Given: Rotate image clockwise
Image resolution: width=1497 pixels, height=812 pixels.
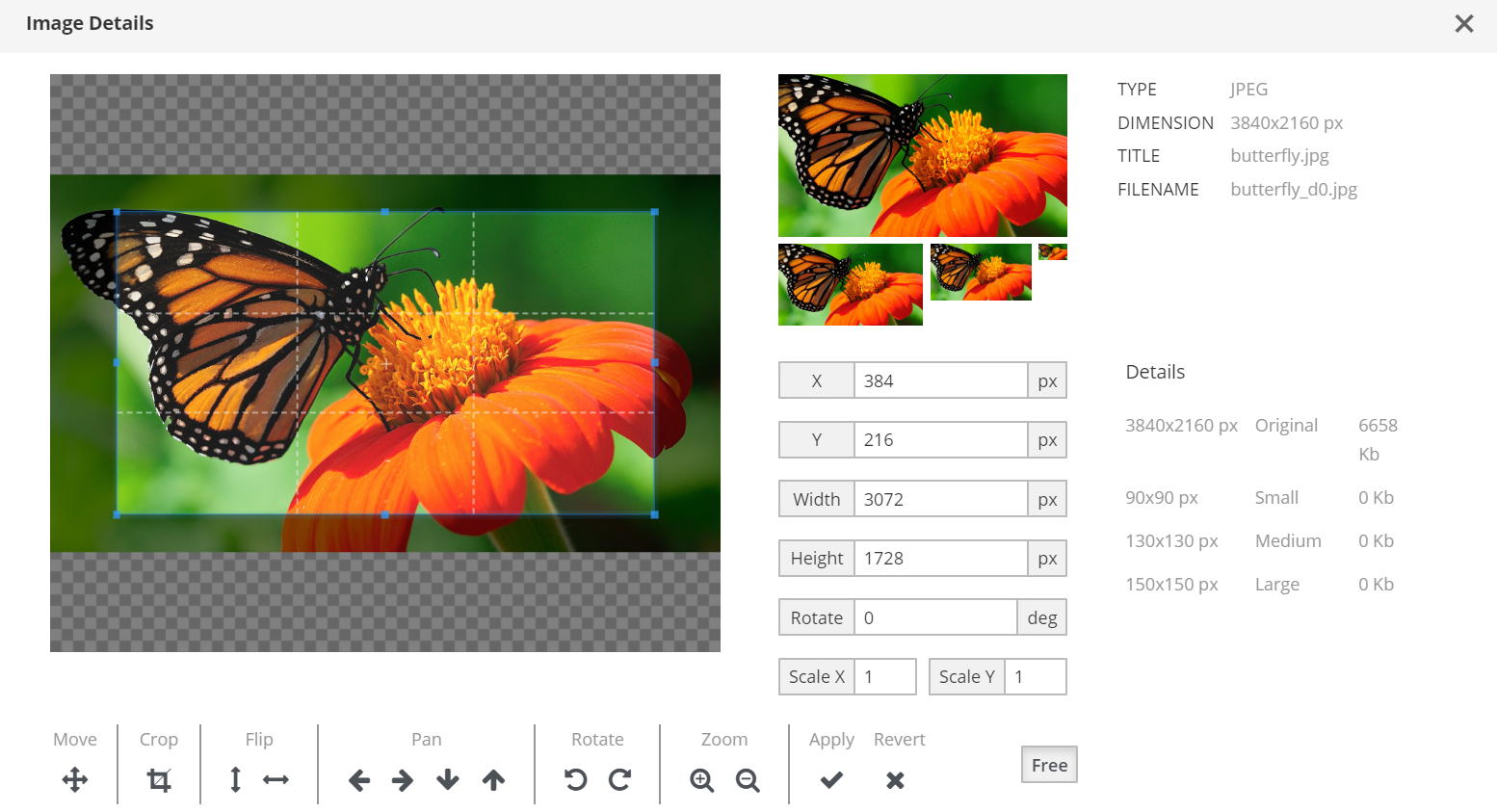Looking at the screenshot, I should [620, 780].
